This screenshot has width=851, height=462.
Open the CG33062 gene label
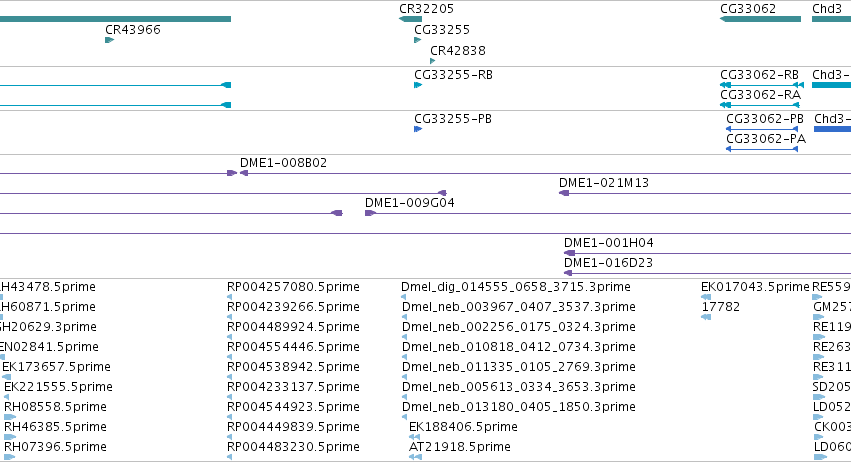point(748,9)
